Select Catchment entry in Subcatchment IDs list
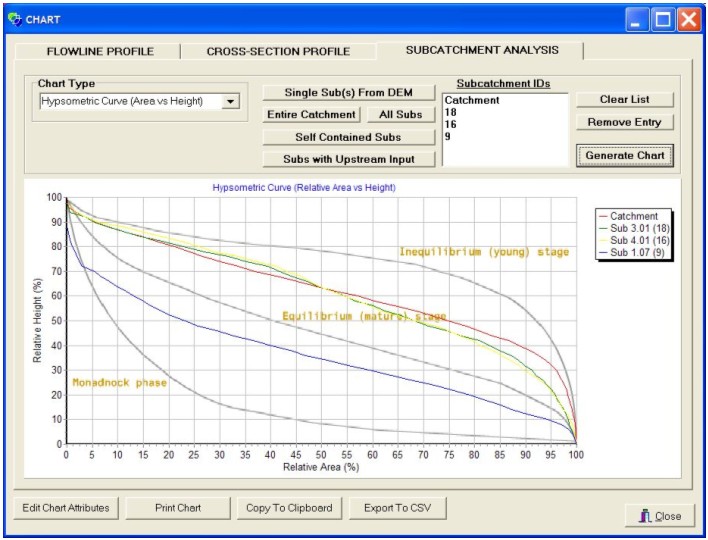 [472, 101]
